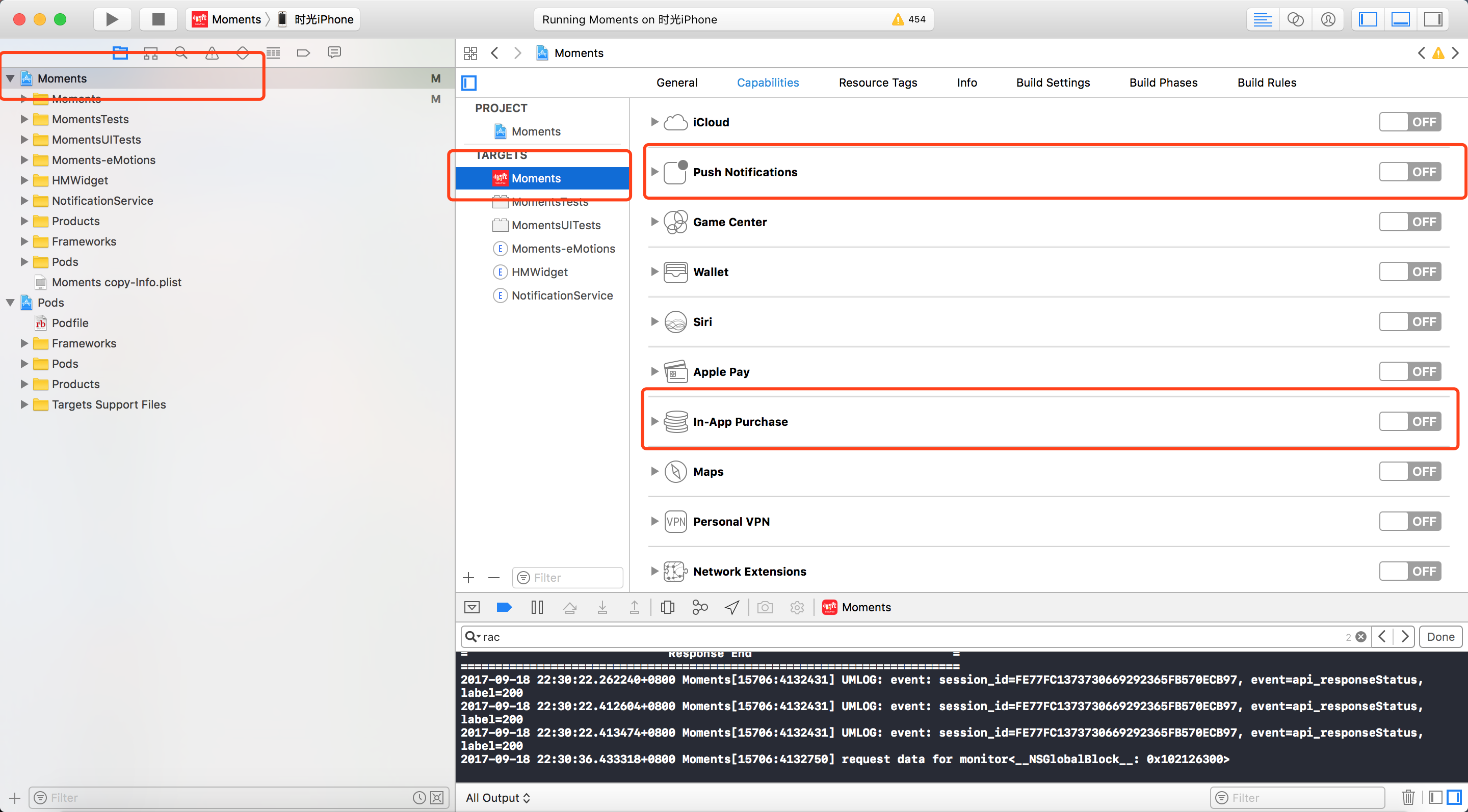Turn on iCloud capability switch
This screenshot has height=812, width=1468.
coord(1410,122)
